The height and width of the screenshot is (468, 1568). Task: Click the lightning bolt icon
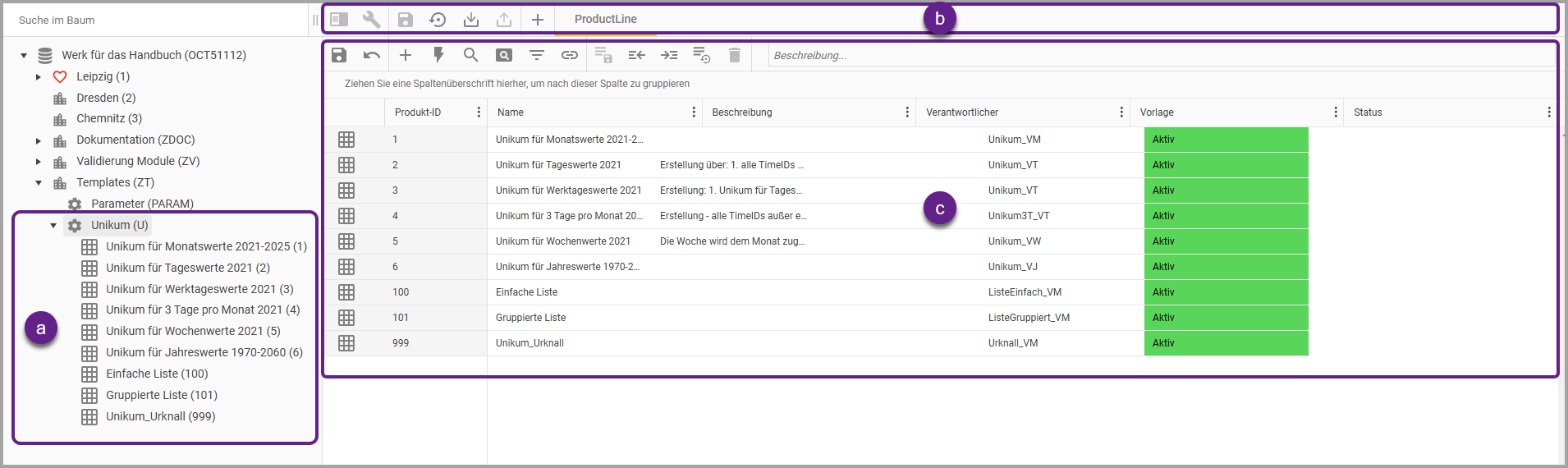point(438,55)
